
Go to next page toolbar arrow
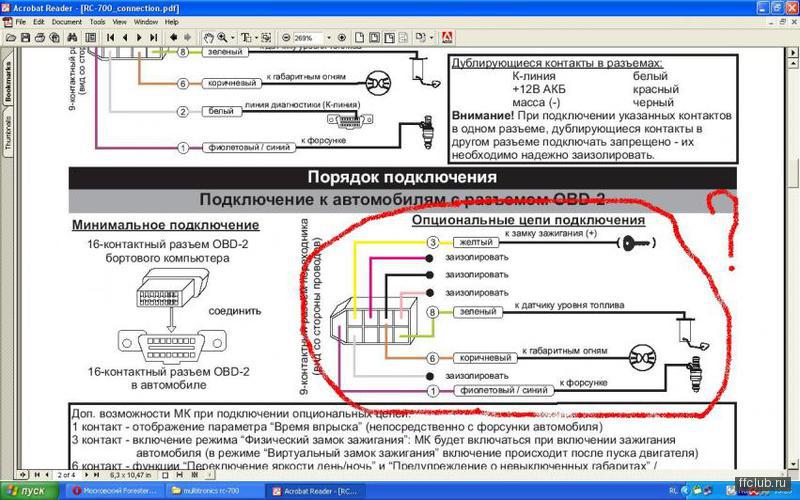coord(139,38)
